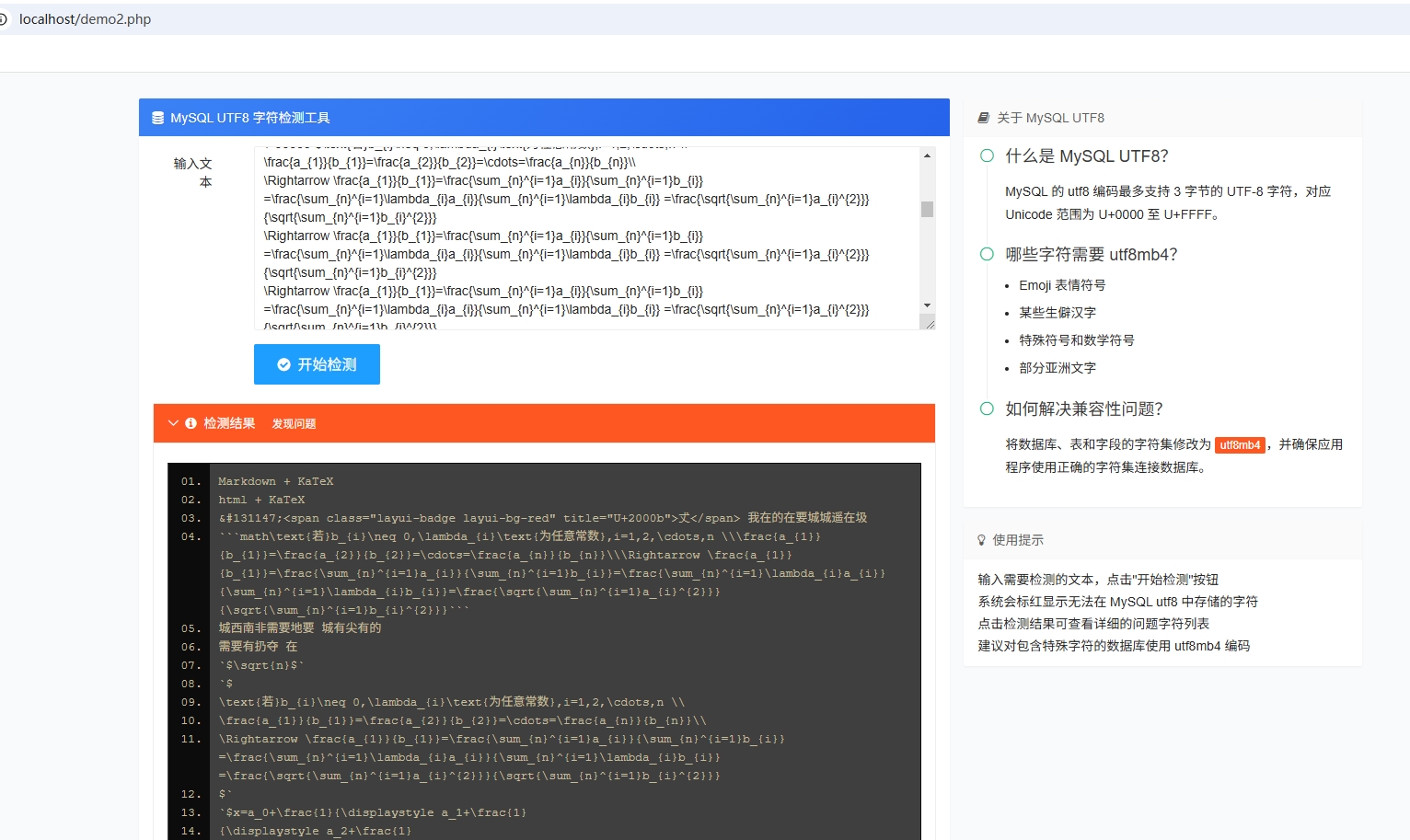The width and height of the screenshot is (1410, 840).
Task: Click the 使用提示 card title
Action: (x=1018, y=540)
